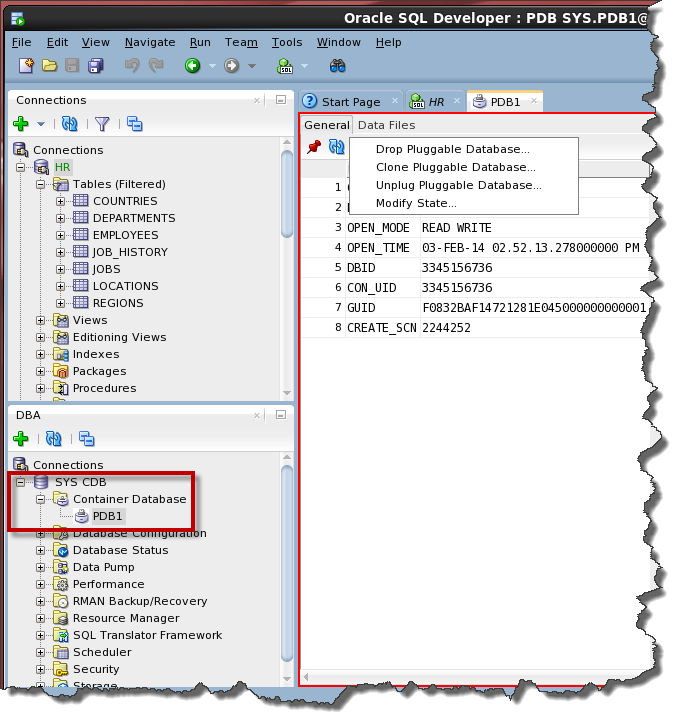
Task: Click Connections tree vertical scrollbar thumb
Action: coord(287,194)
